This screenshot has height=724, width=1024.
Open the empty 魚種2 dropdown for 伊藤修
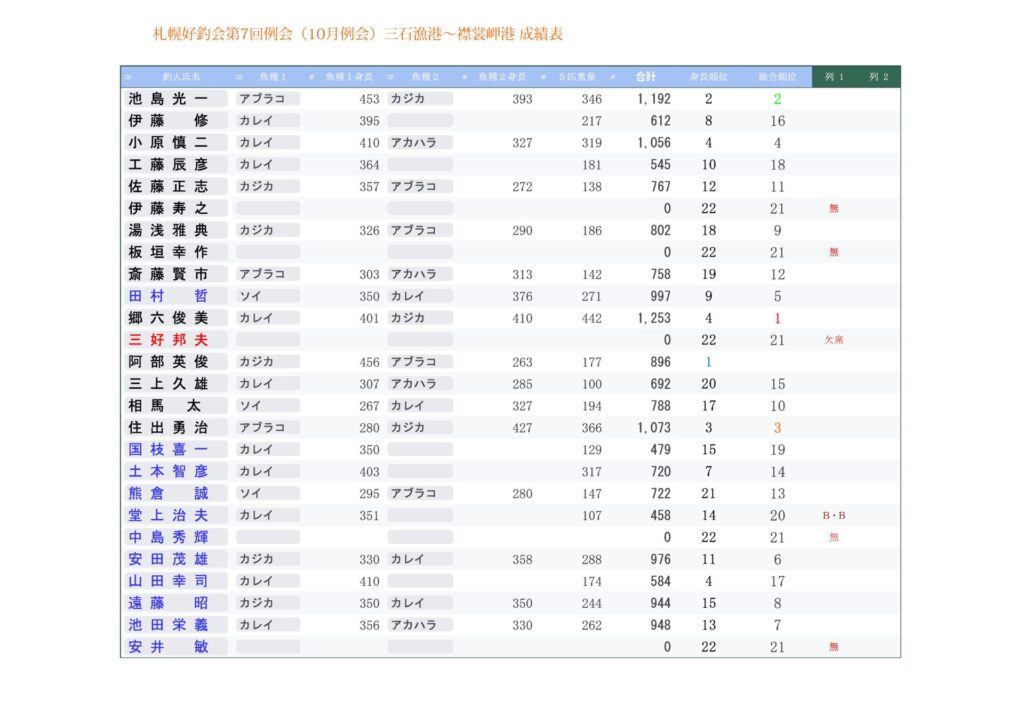[x=420, y=121]
